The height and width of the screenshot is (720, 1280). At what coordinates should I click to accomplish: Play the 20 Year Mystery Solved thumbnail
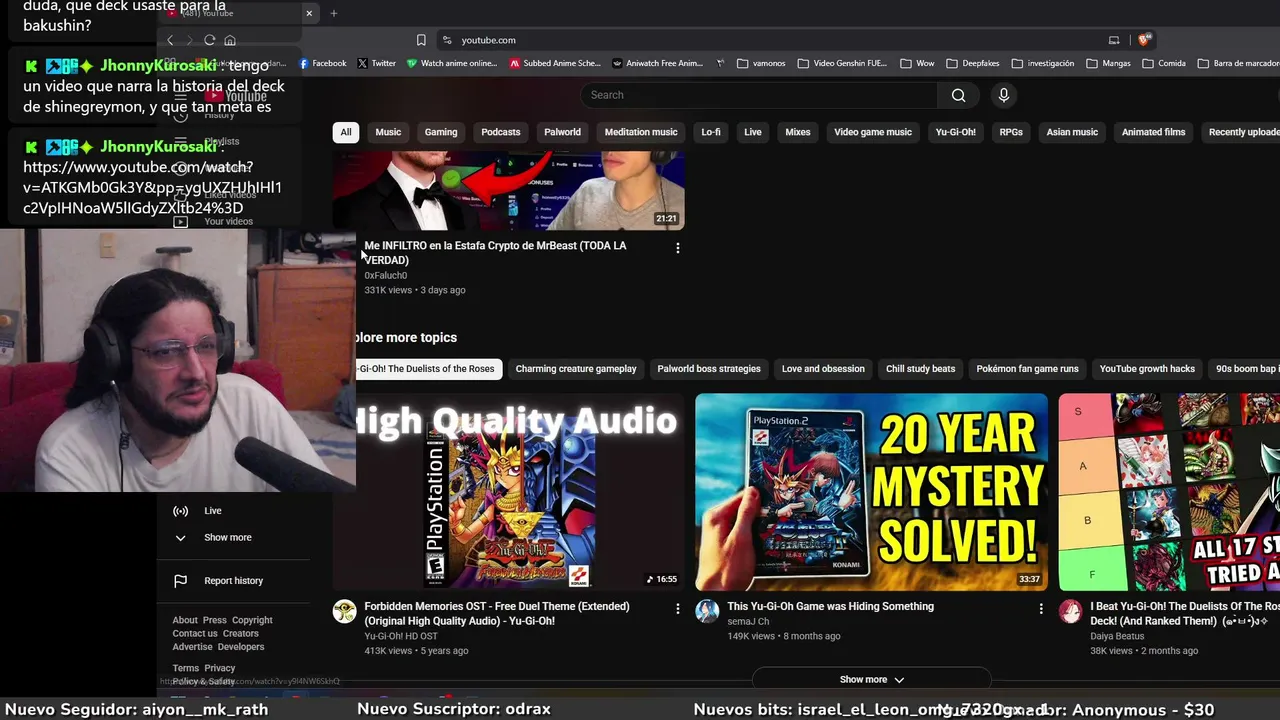coord(871,492)
